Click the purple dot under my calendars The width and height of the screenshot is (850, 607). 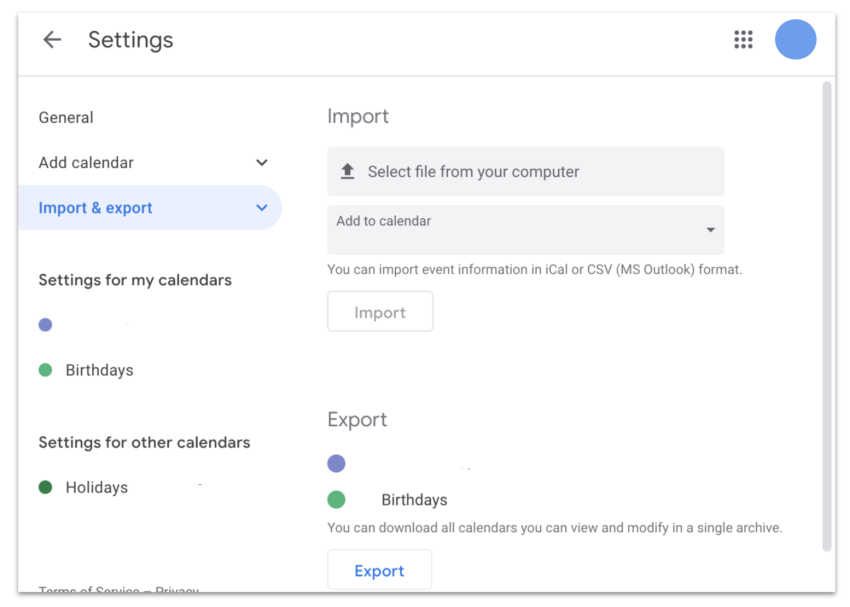coord(46,325)
